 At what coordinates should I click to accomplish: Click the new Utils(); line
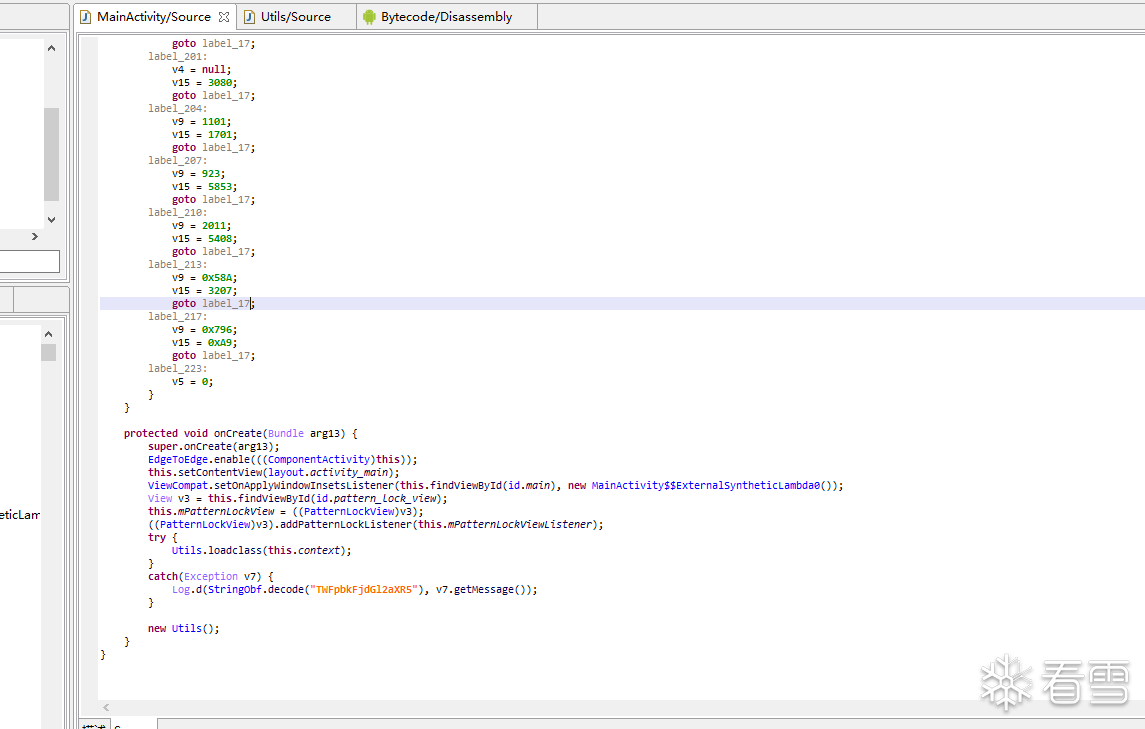click(183, 628)
